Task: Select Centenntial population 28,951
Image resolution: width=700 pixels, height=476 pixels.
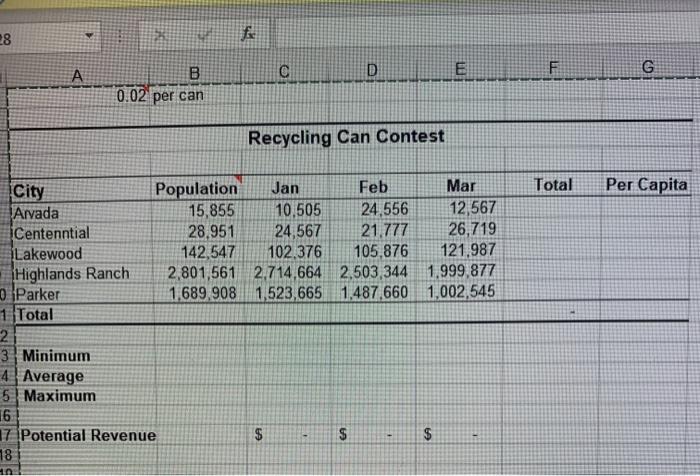Action: pos(198,231)
